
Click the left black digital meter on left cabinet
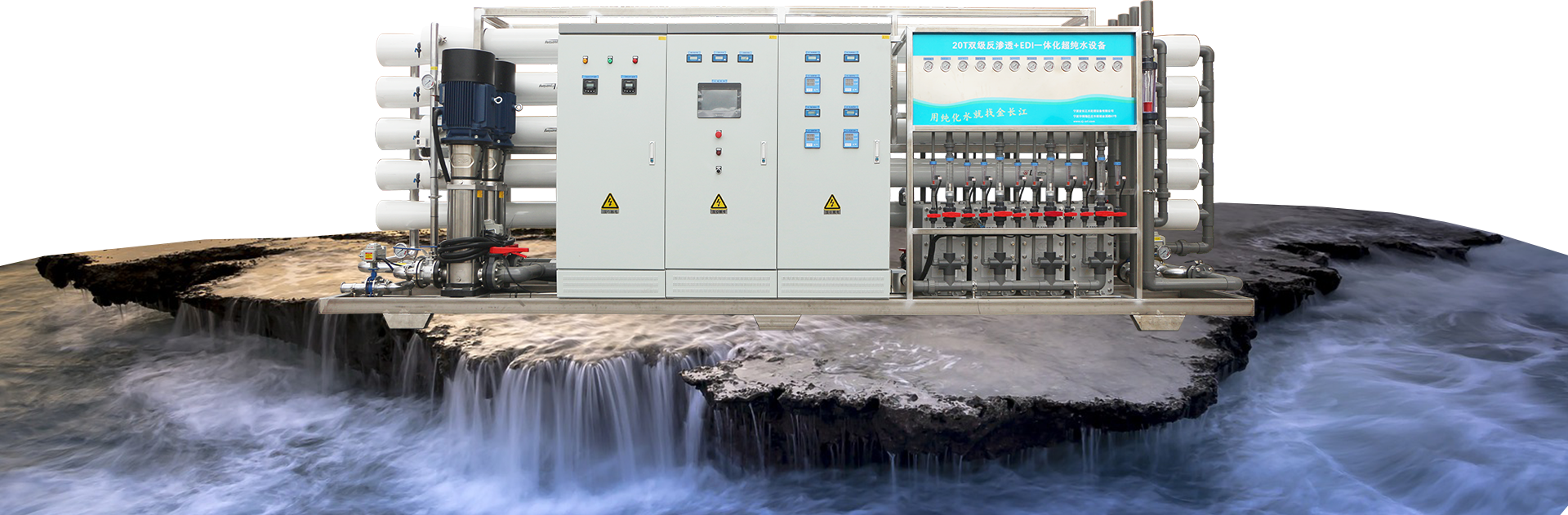(x=590, y=85)
